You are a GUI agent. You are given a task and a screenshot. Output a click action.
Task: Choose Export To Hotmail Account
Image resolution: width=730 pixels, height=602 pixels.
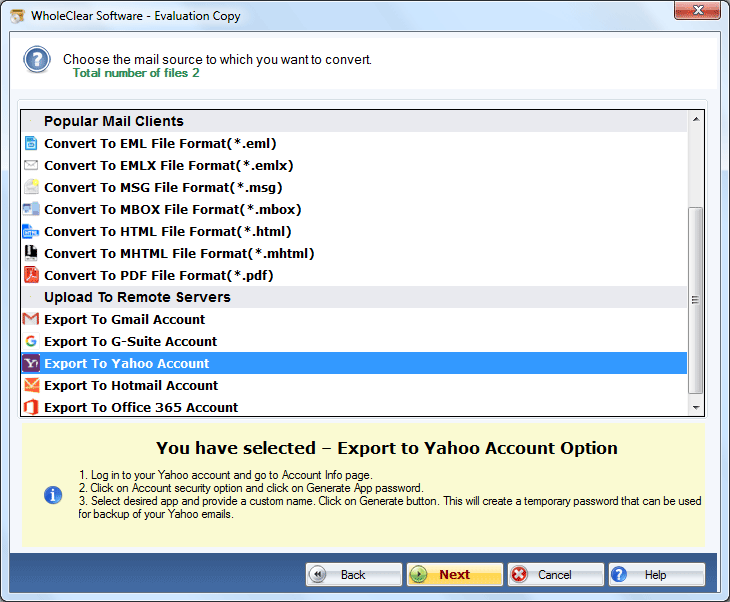click(x=354, y=385)
